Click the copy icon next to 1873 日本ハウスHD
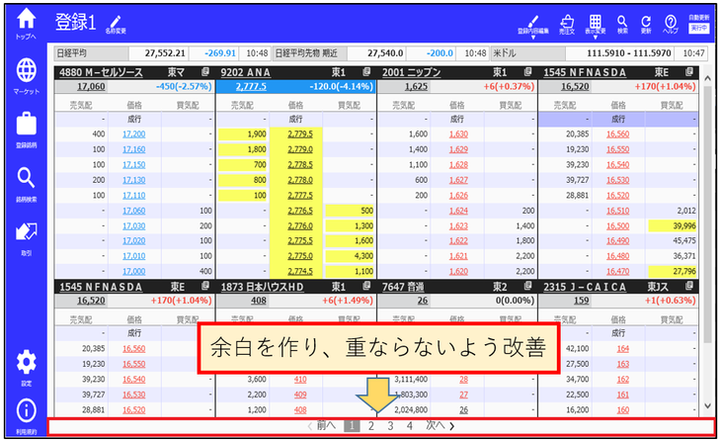721x442 pixels. (366, 286)
